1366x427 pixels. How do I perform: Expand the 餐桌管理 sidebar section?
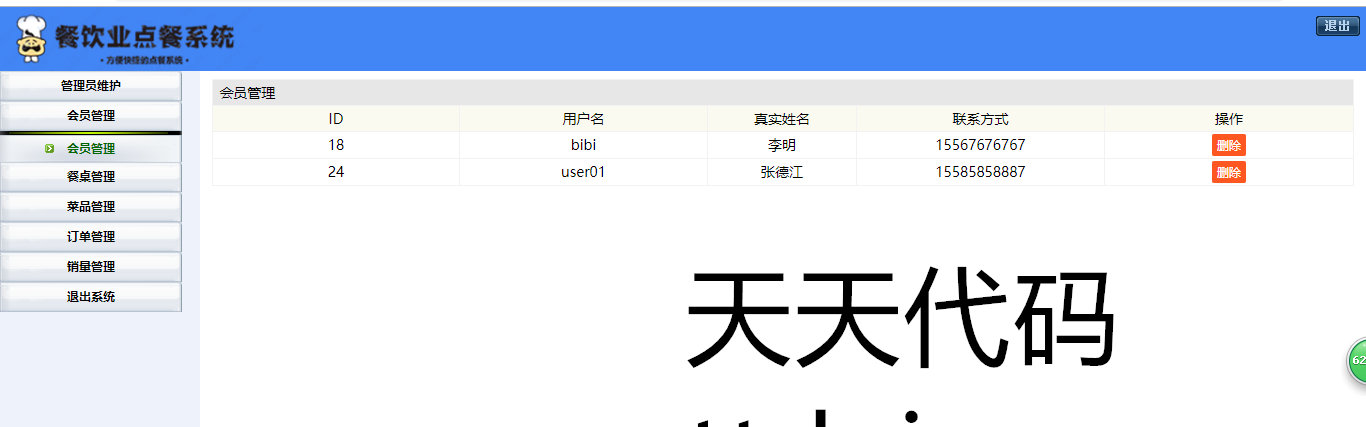coord(91,177)
